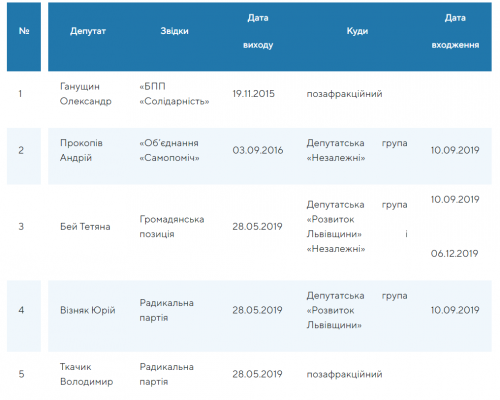The width and height of the screenshot is (500, 400).
Task: Click the "Звідки" column header
Action: tap(174, 31)
